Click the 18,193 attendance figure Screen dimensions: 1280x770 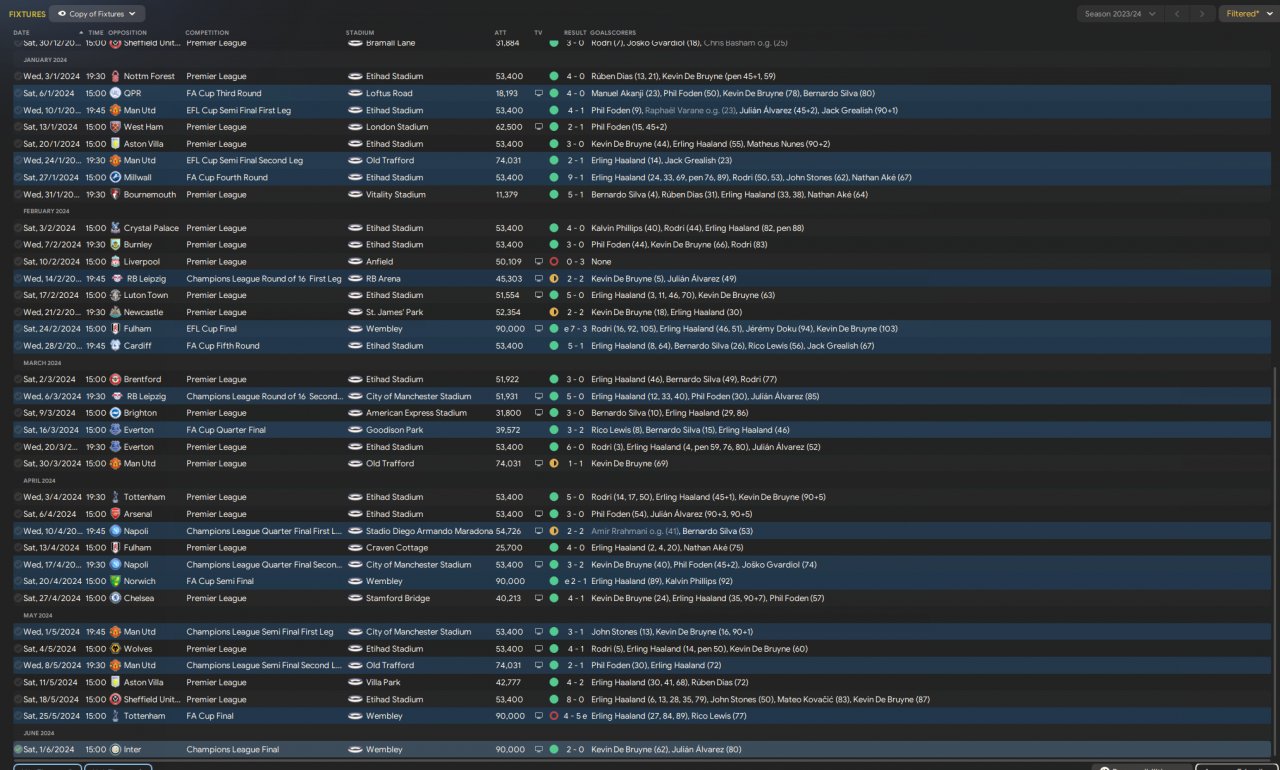[508, 93]
